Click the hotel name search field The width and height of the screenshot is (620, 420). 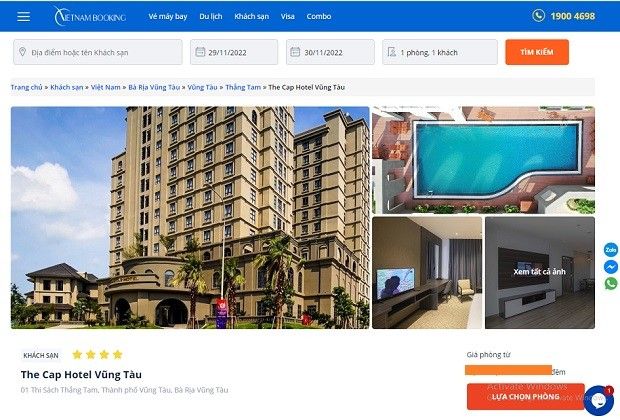(98, 52)
